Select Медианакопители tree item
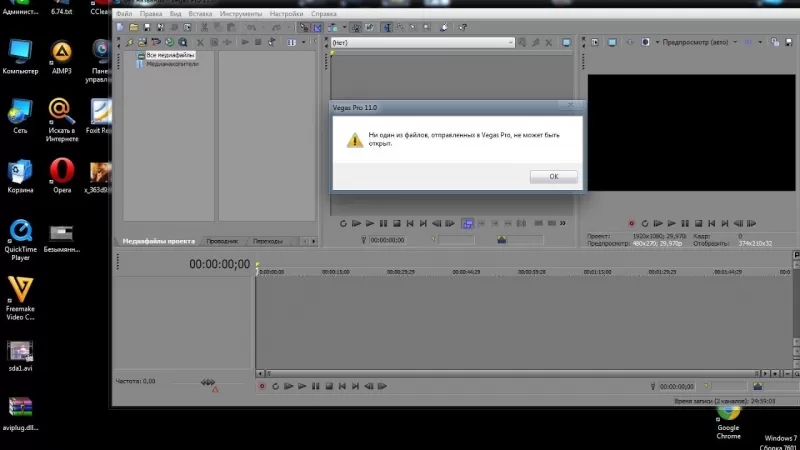 [x=172, y=64]
